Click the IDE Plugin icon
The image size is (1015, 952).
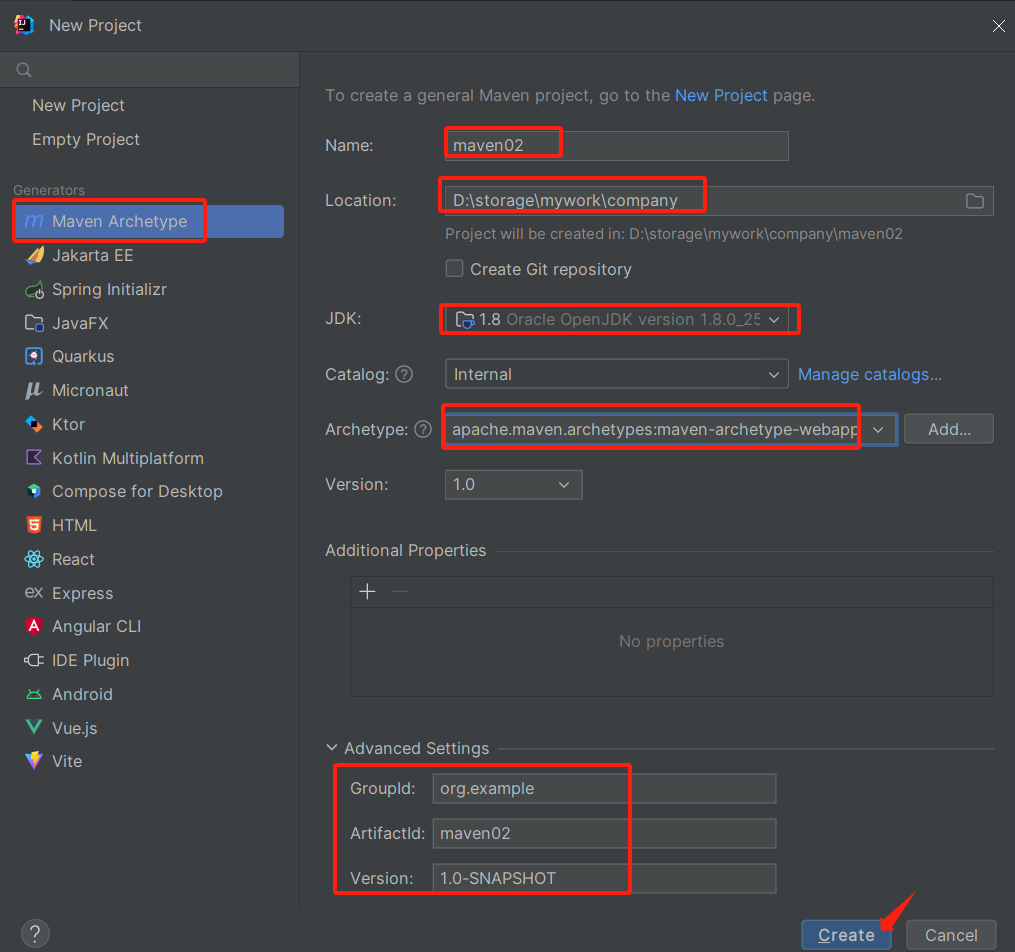[34, 660]
